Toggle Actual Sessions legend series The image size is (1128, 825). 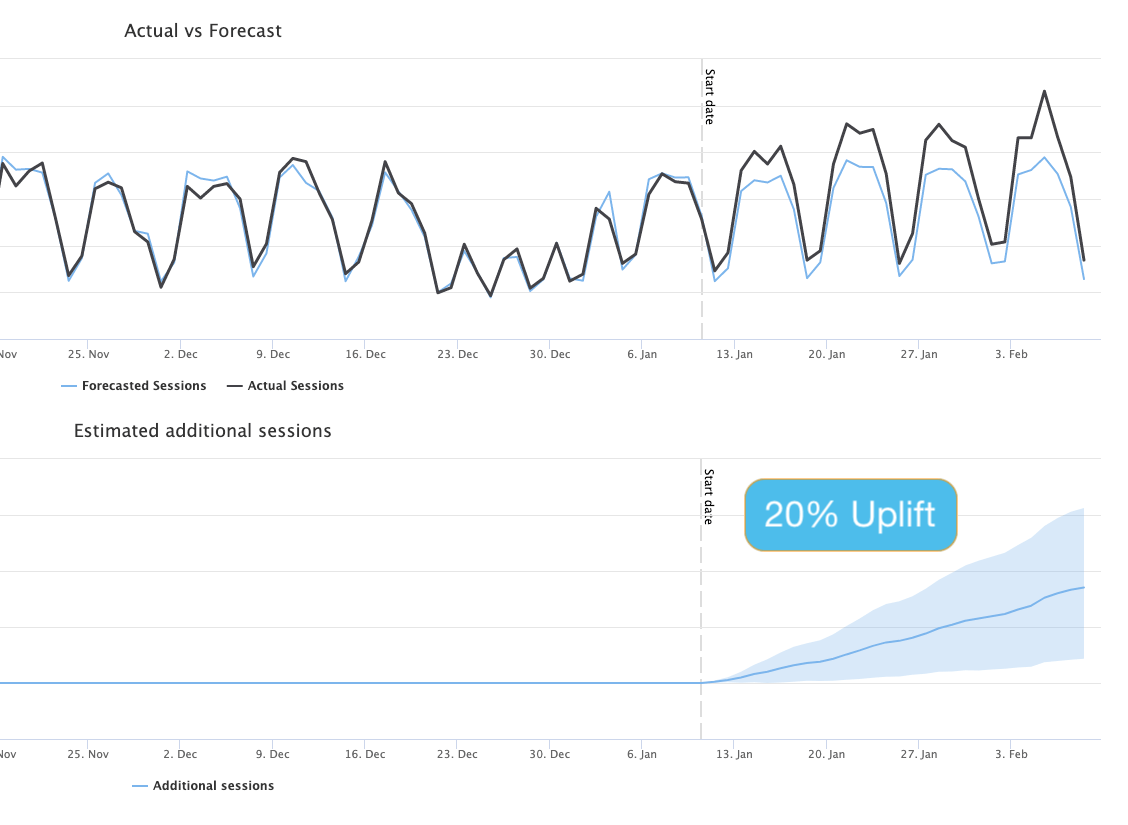[x=286, y=386]
